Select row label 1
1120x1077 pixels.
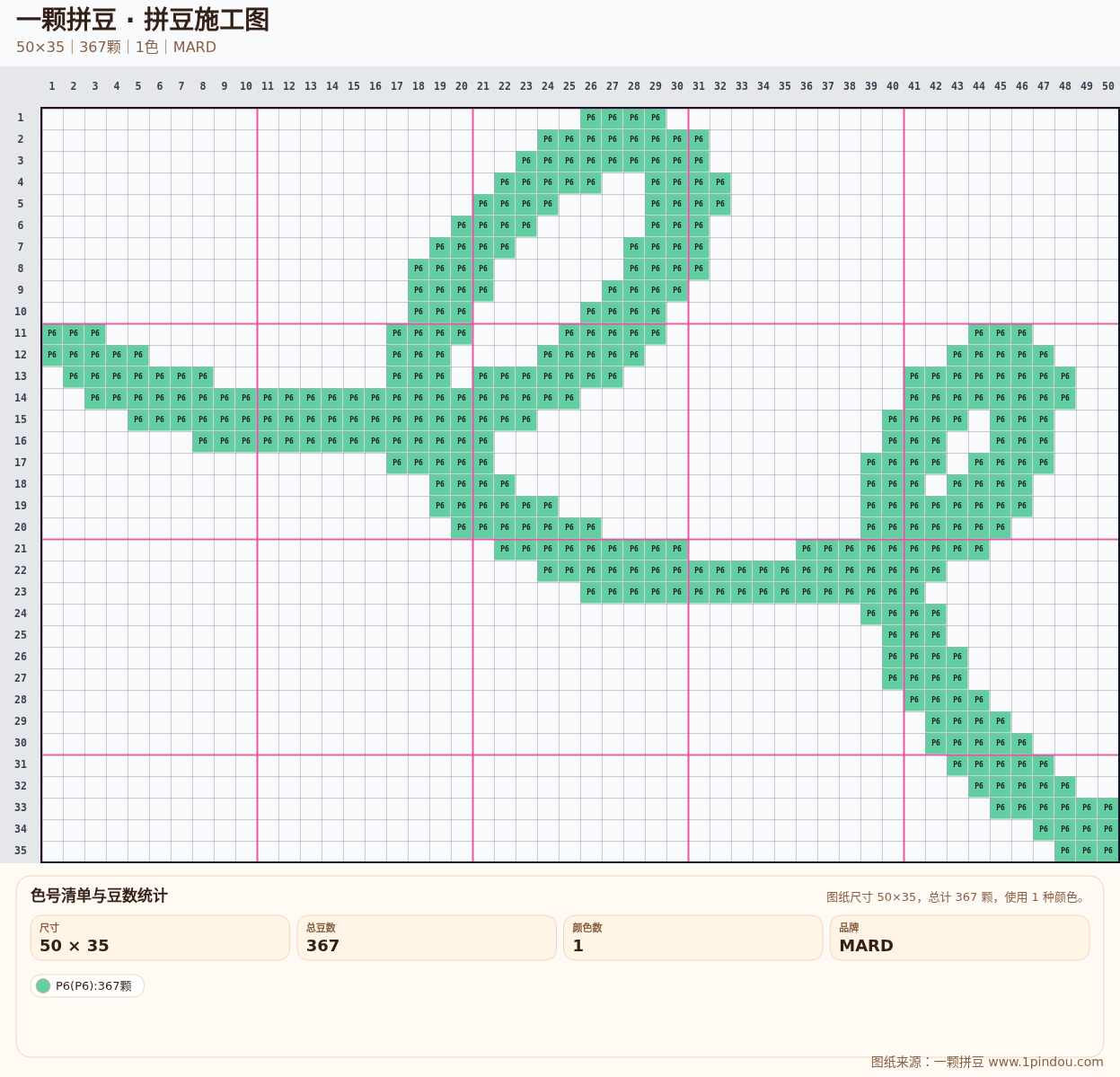click(21, 118)
